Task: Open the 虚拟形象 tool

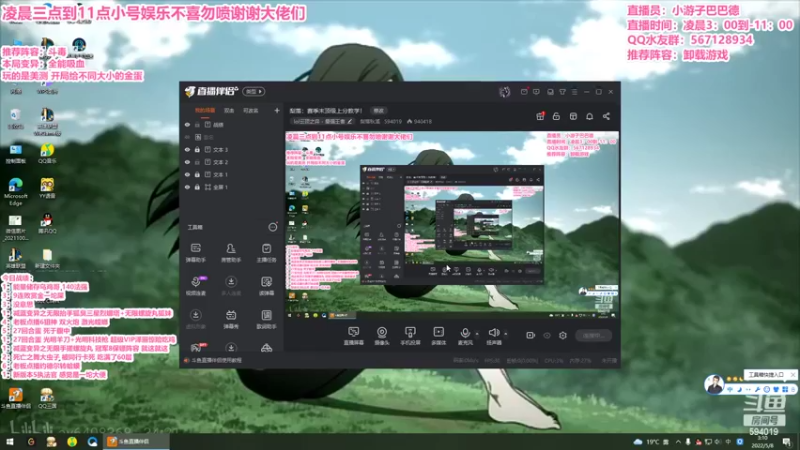Action: pyautogui.click(x=195, y=319)
